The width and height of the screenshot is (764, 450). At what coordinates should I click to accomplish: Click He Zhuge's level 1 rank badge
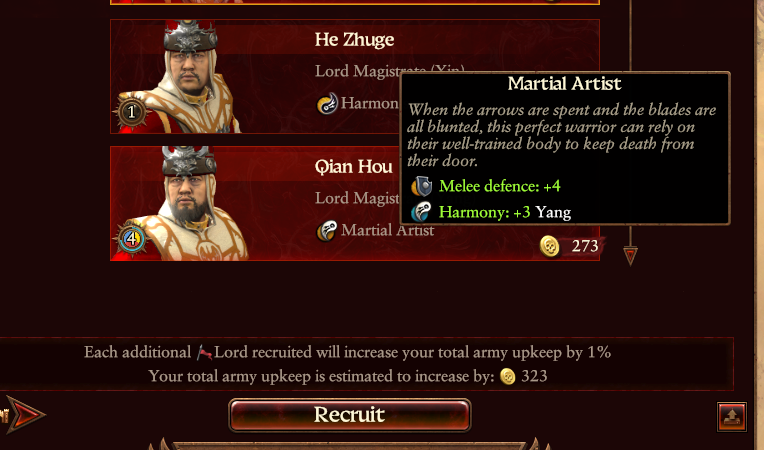coord(131,112)
